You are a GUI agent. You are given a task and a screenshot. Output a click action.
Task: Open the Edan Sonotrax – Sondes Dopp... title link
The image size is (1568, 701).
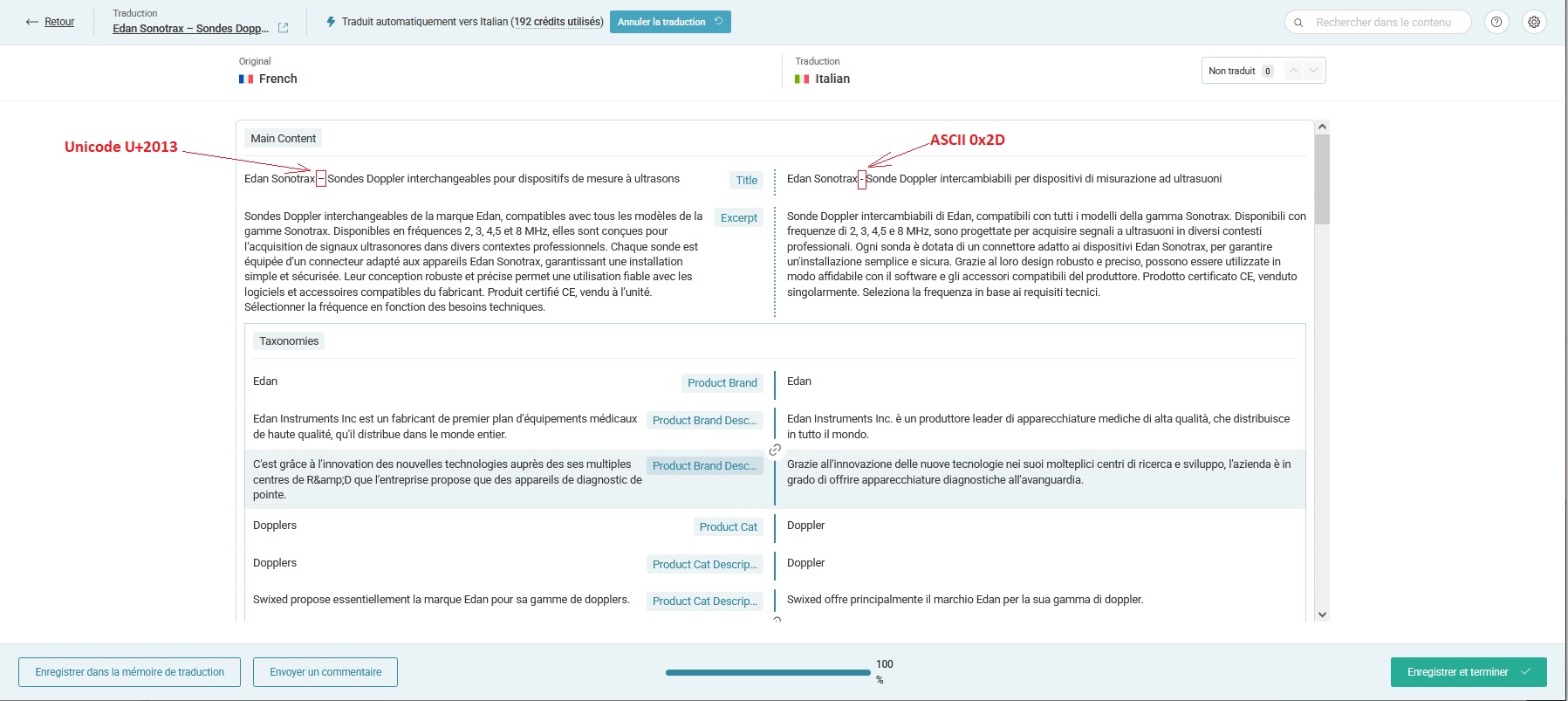[190, 28]
